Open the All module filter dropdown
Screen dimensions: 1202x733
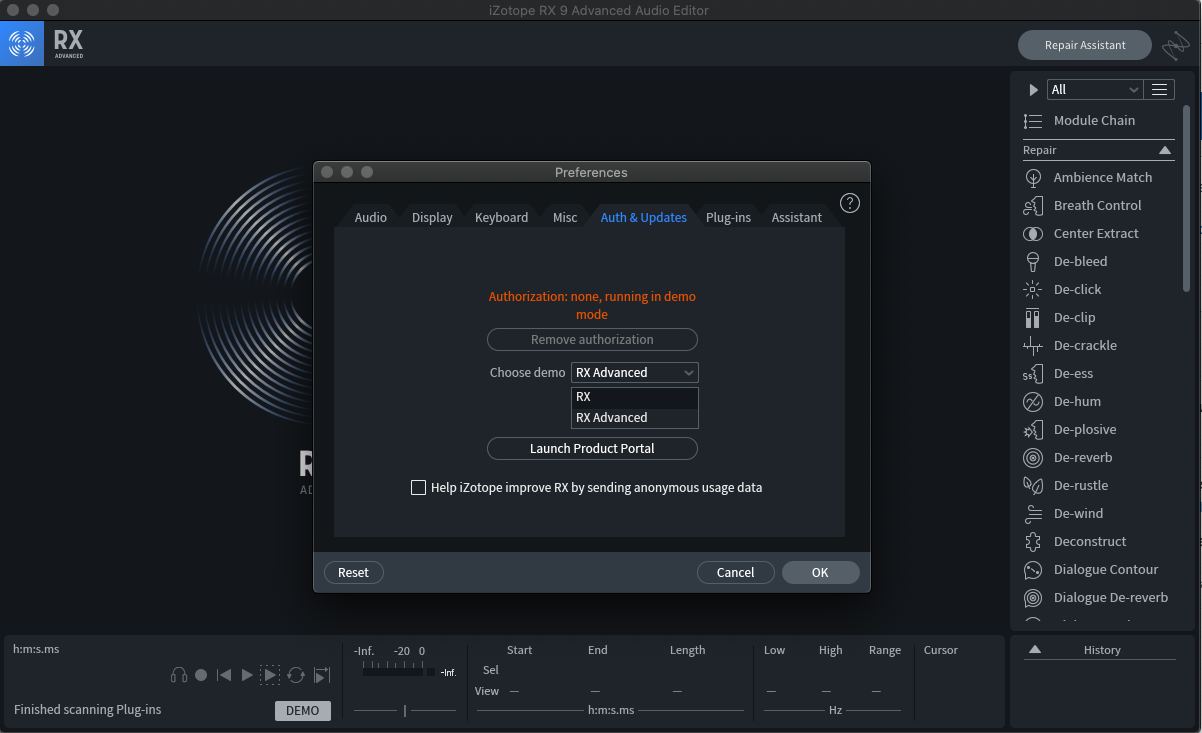coord(1095,89)
